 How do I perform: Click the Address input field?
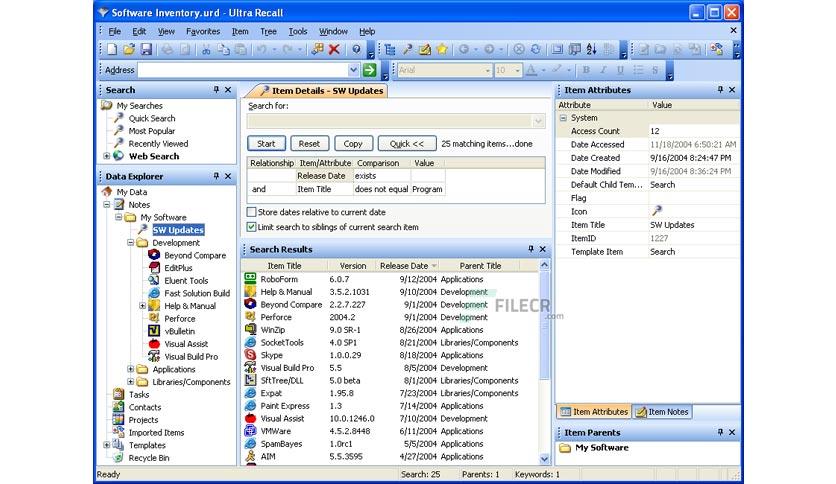click(x=243, y=70)
